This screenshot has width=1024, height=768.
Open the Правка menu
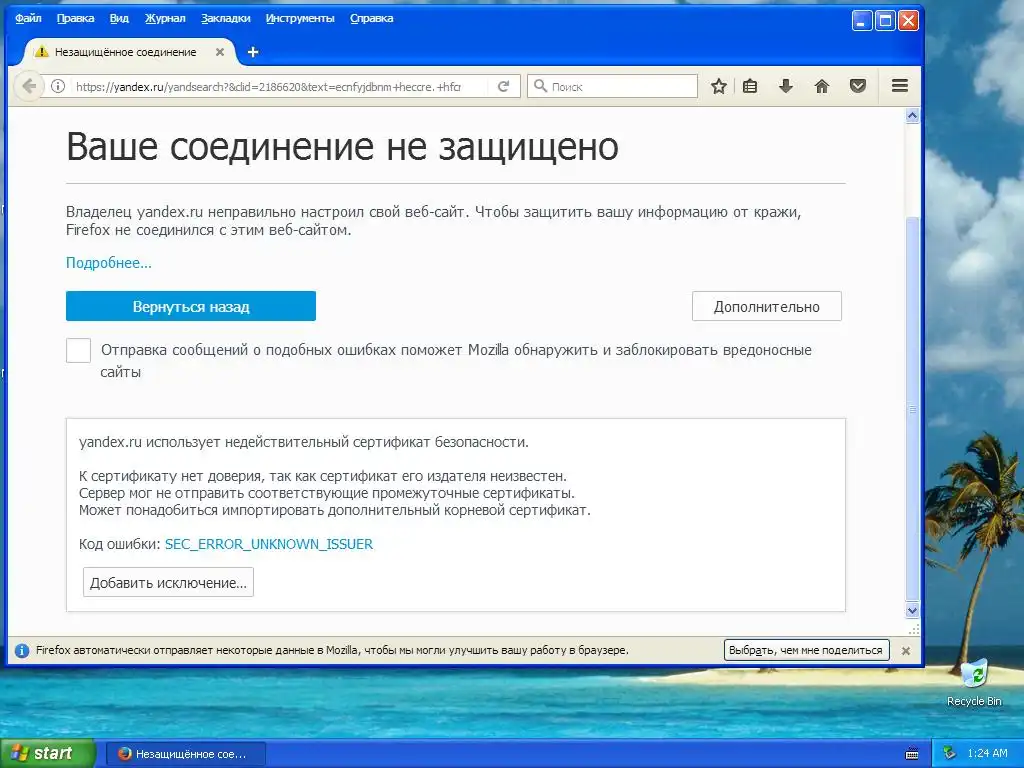tap(75, 18)
